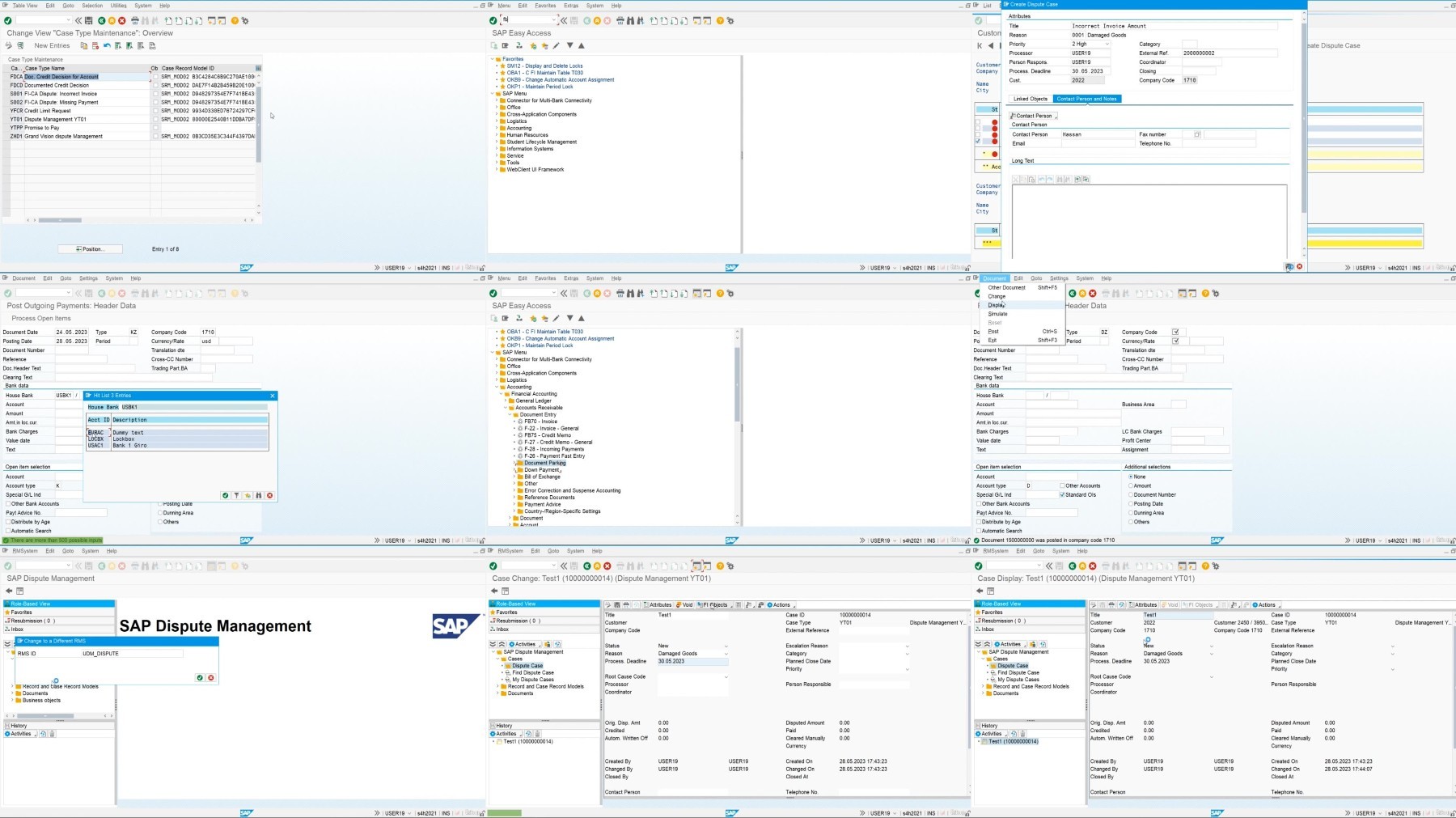Click vertical scrollbar of Create Dispute Case dialog
Screen dimensions: 1456x818
(1302, 118)
